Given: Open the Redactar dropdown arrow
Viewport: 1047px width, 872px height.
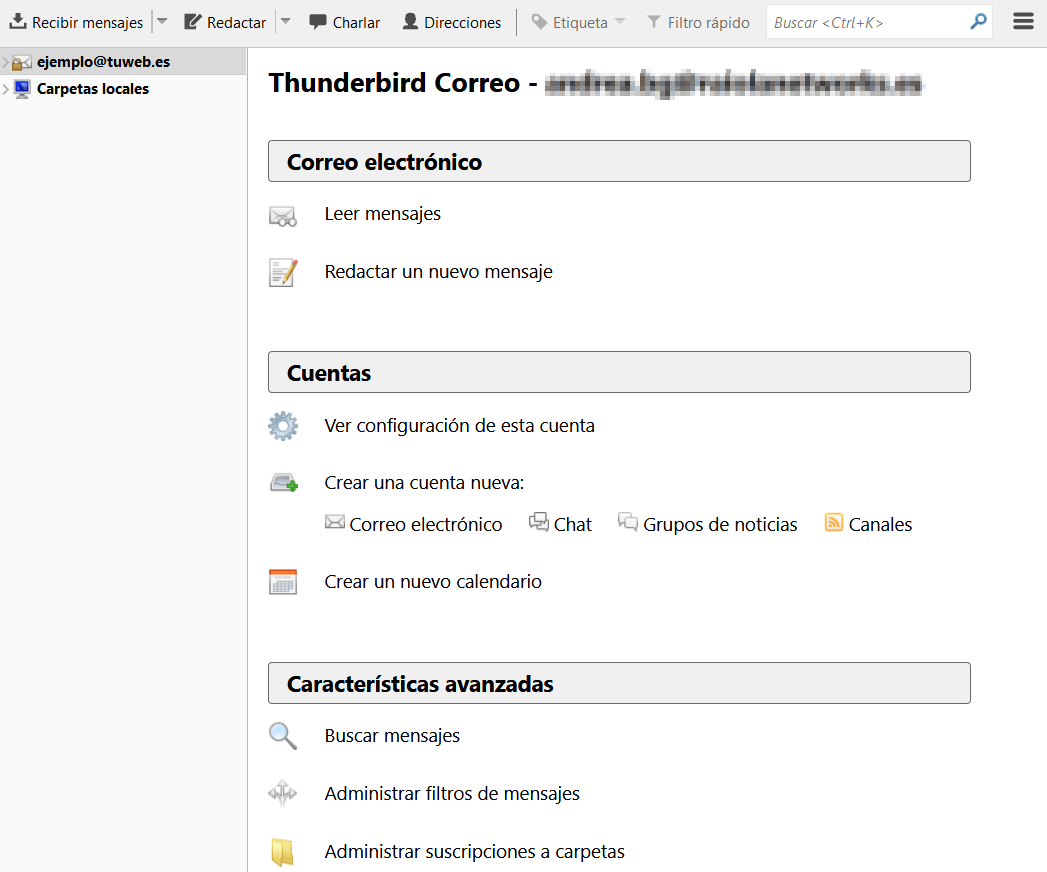Looking at the screenshot, I should pos(286,21).
